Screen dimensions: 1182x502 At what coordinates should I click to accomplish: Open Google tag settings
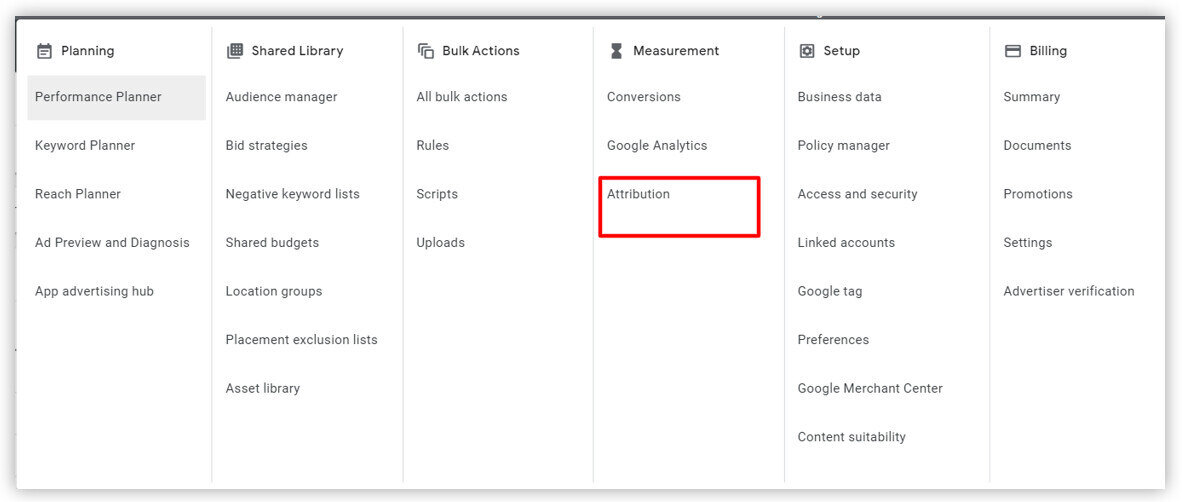pyautogui.click(x=830, y=291)
